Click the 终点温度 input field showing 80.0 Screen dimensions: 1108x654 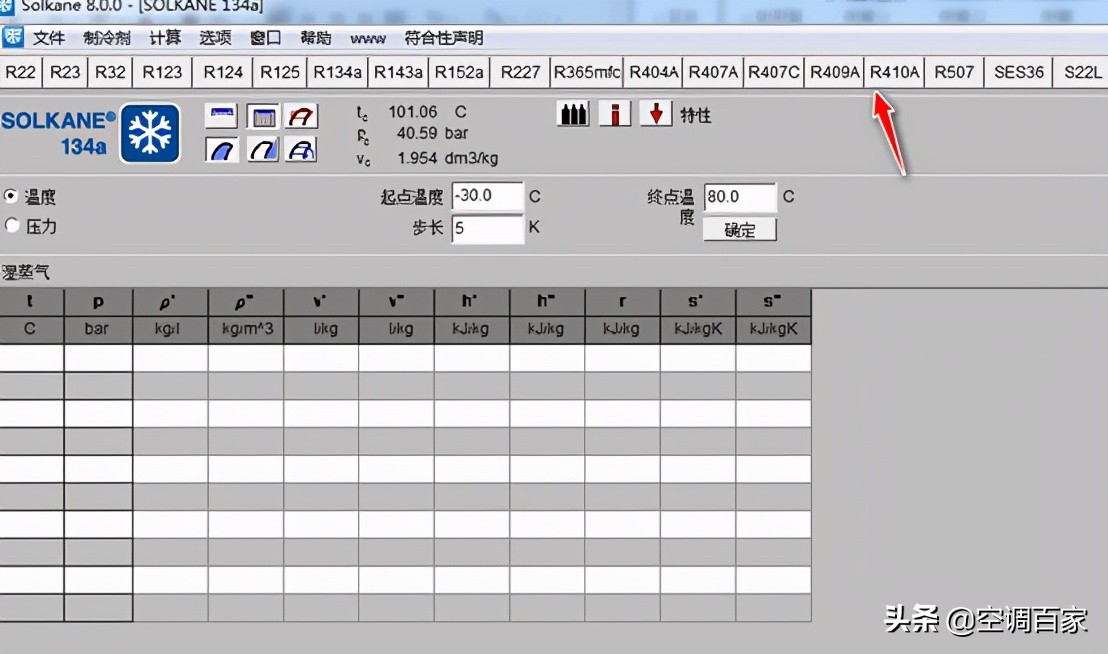740,196
